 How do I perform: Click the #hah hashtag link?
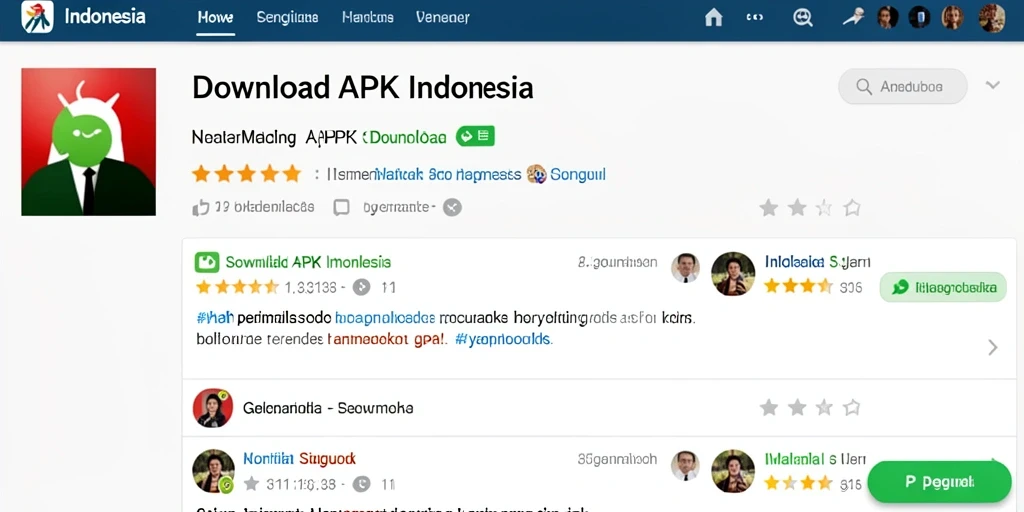click(214, 319)
